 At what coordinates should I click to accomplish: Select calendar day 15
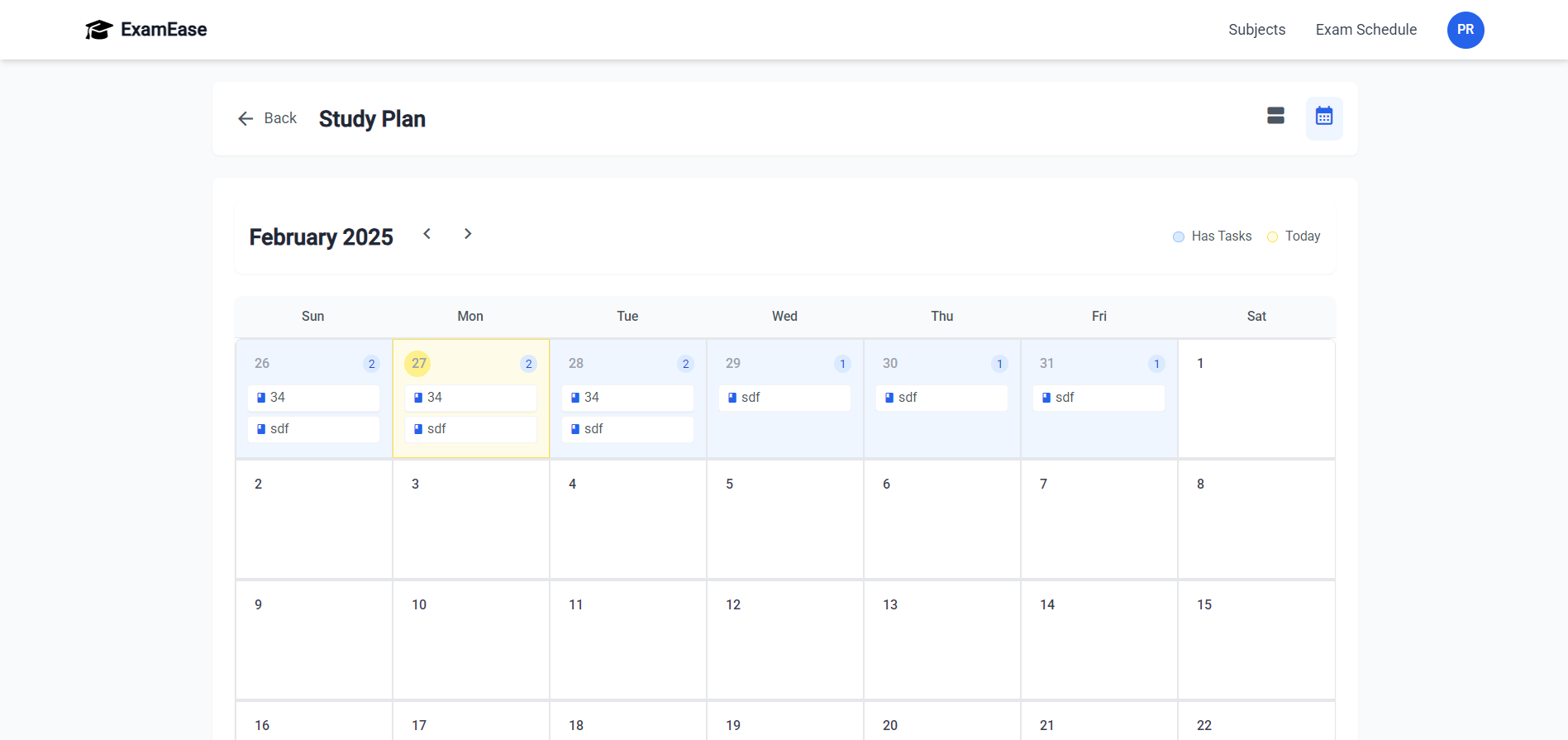[x=1256, y=640]
